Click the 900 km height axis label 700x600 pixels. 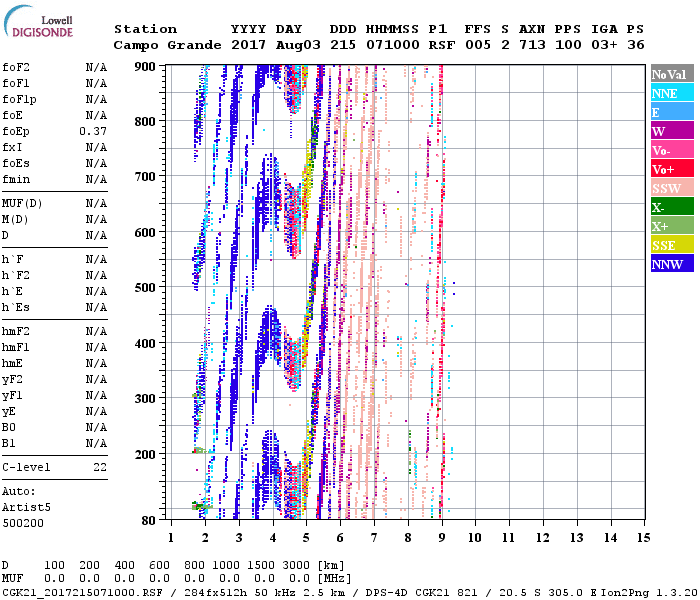[145, 67]
